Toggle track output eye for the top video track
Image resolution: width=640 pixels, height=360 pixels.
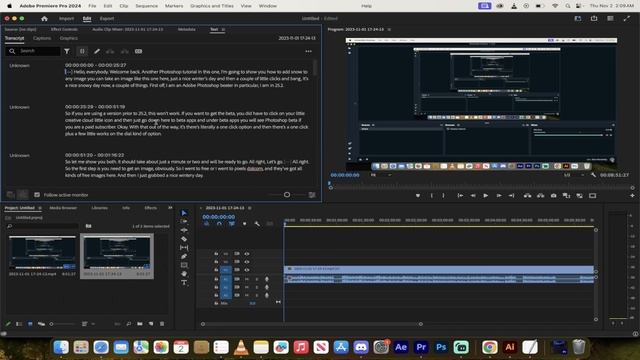(x=247, y=253)
